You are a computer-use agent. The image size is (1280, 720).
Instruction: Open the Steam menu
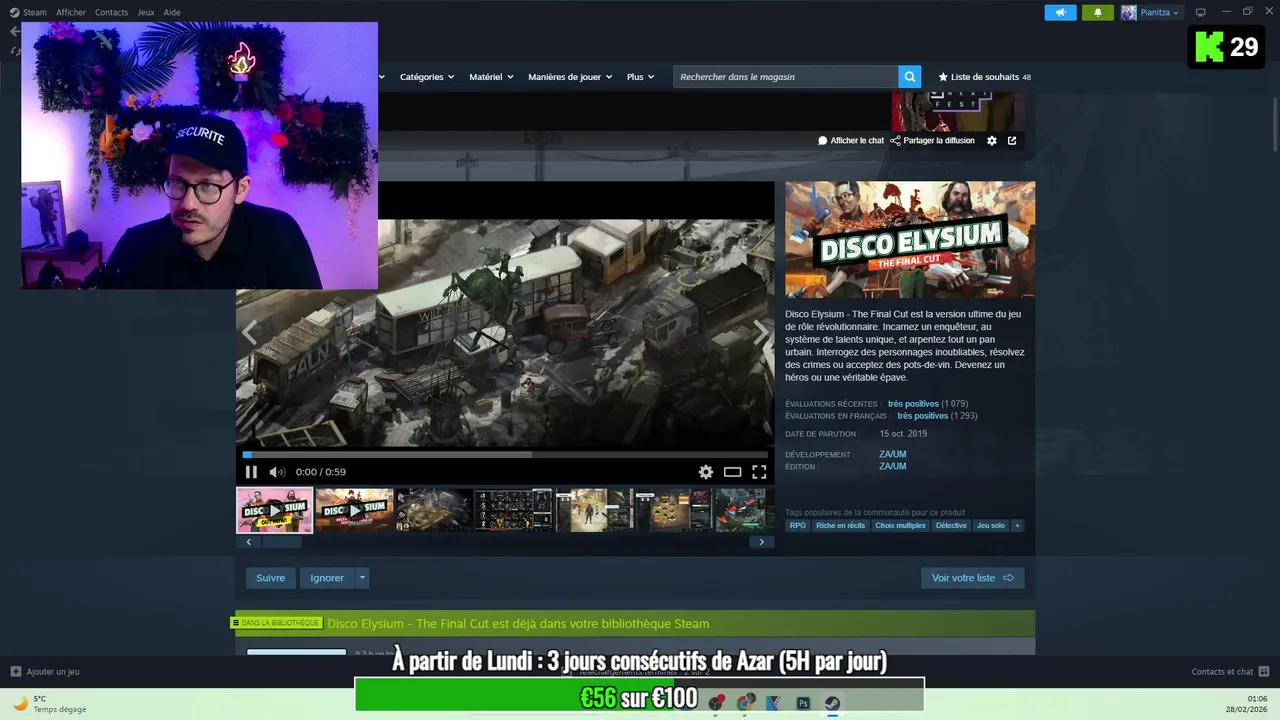pyautogui.click(x=28, y=12)
